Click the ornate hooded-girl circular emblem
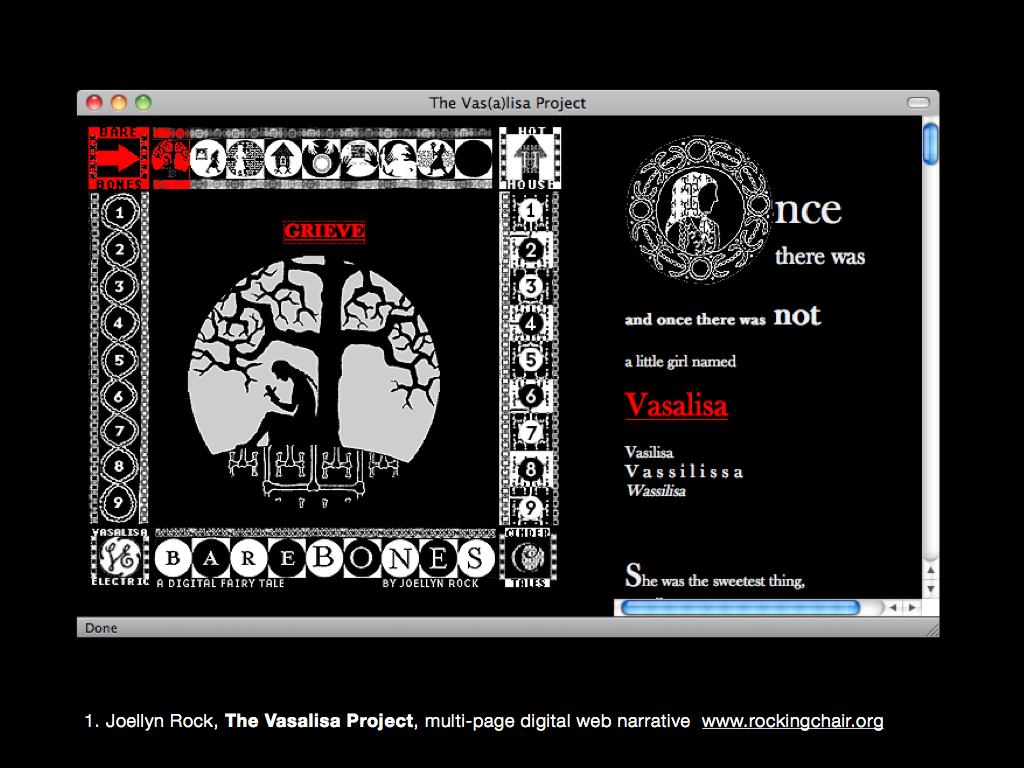The image size is (1024, 768). pos(699,211)
